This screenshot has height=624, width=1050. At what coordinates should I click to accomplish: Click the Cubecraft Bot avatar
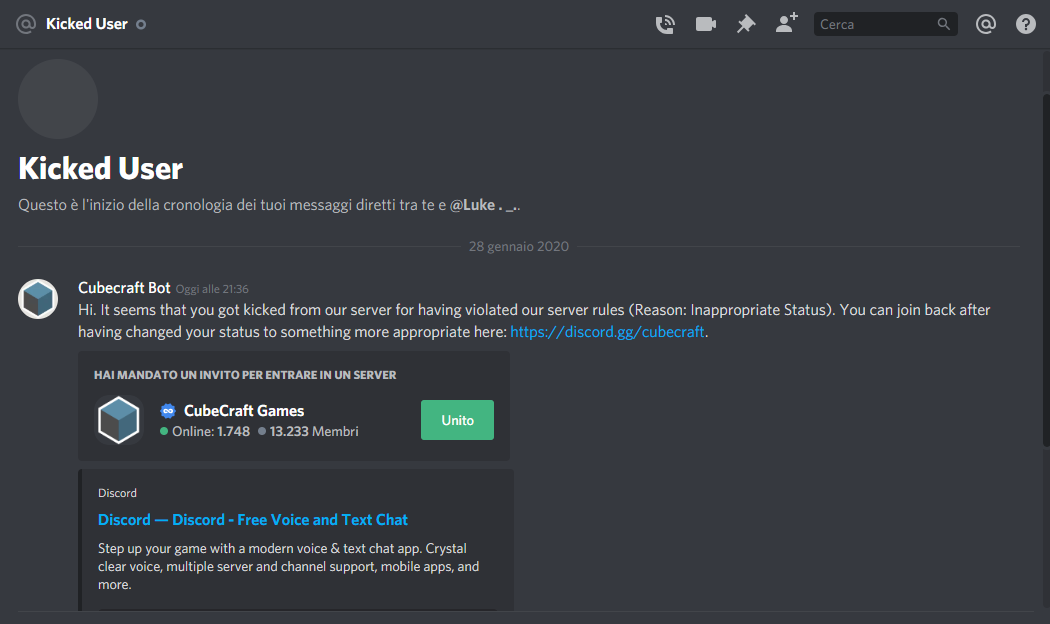[38, 299]
